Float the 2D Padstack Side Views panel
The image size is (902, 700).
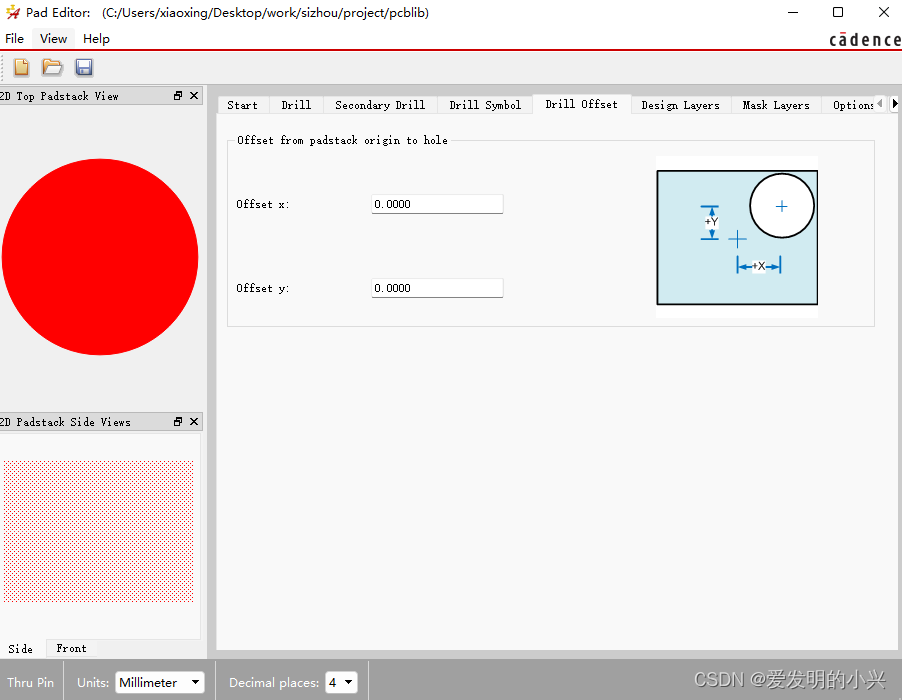point(178,422)
